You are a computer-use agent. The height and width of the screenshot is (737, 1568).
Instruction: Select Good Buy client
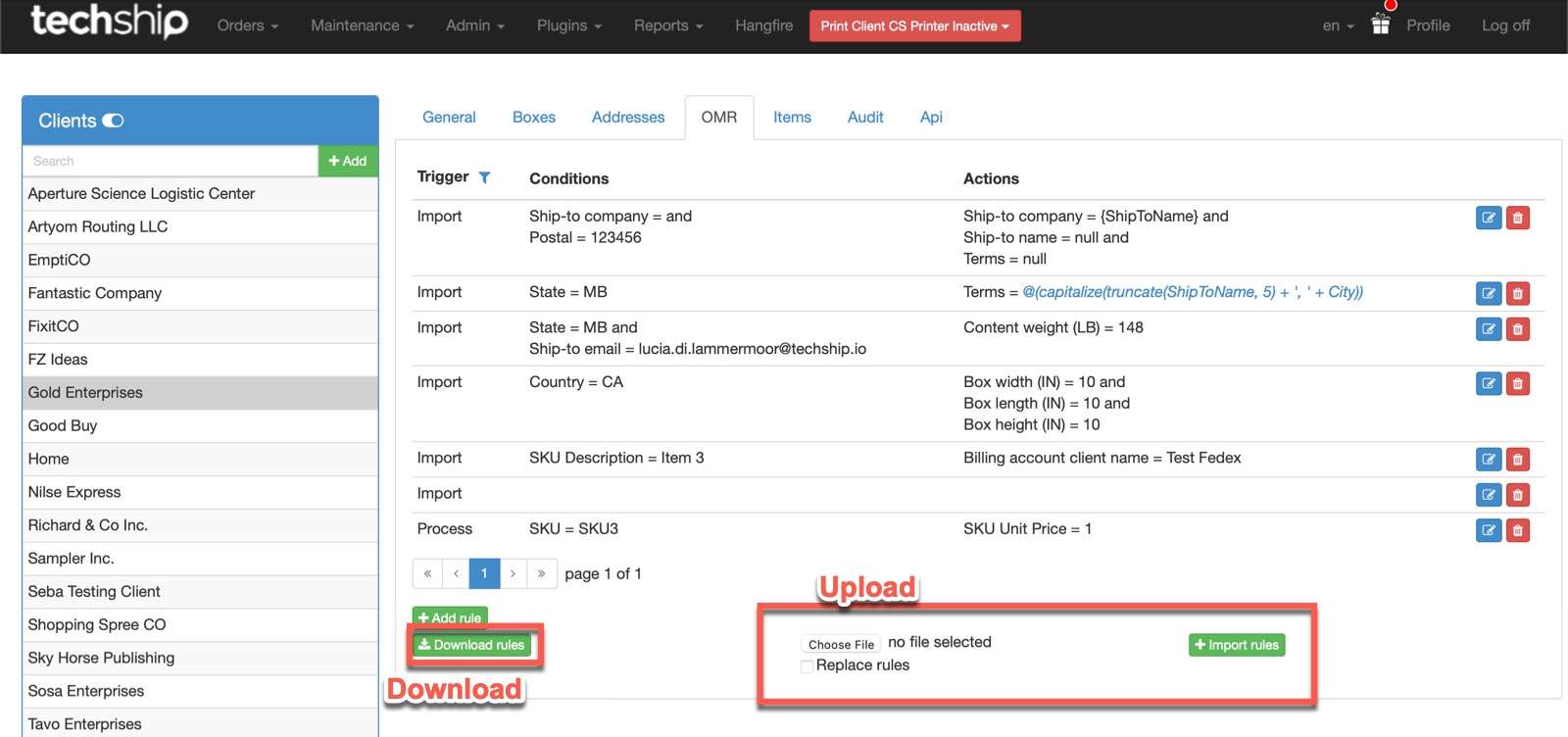(200, 426)
